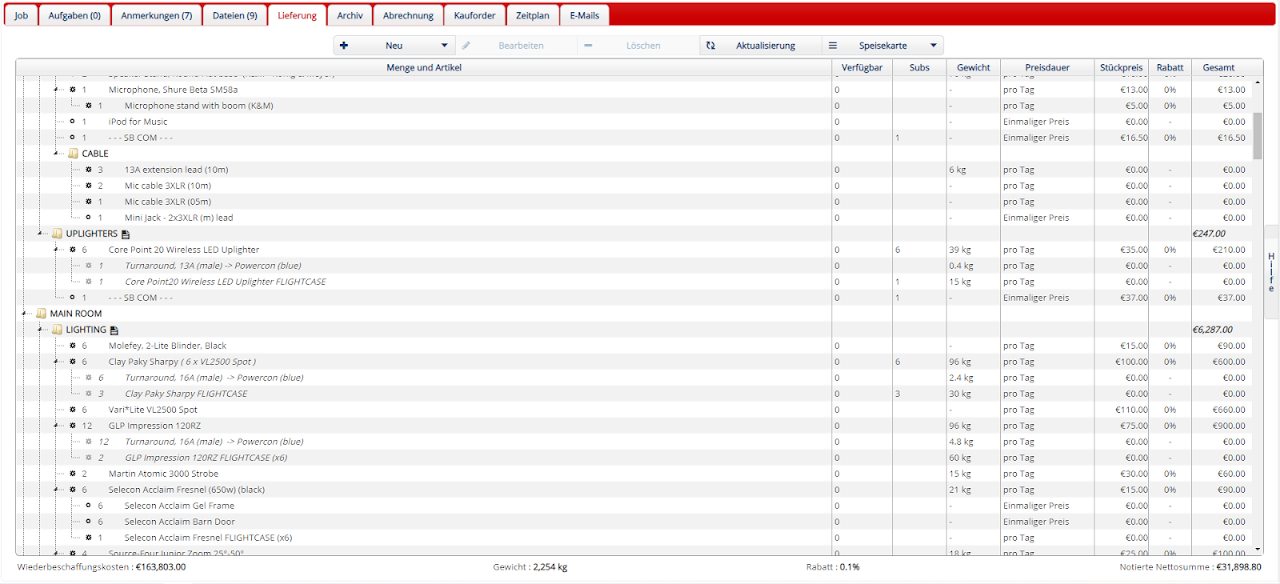This screenshot has height=584, width=1280.
Task: Select the Core Point20 Wireless LED Uplighter FLIGHTCASE row
Action: click(x=633, y=282)
